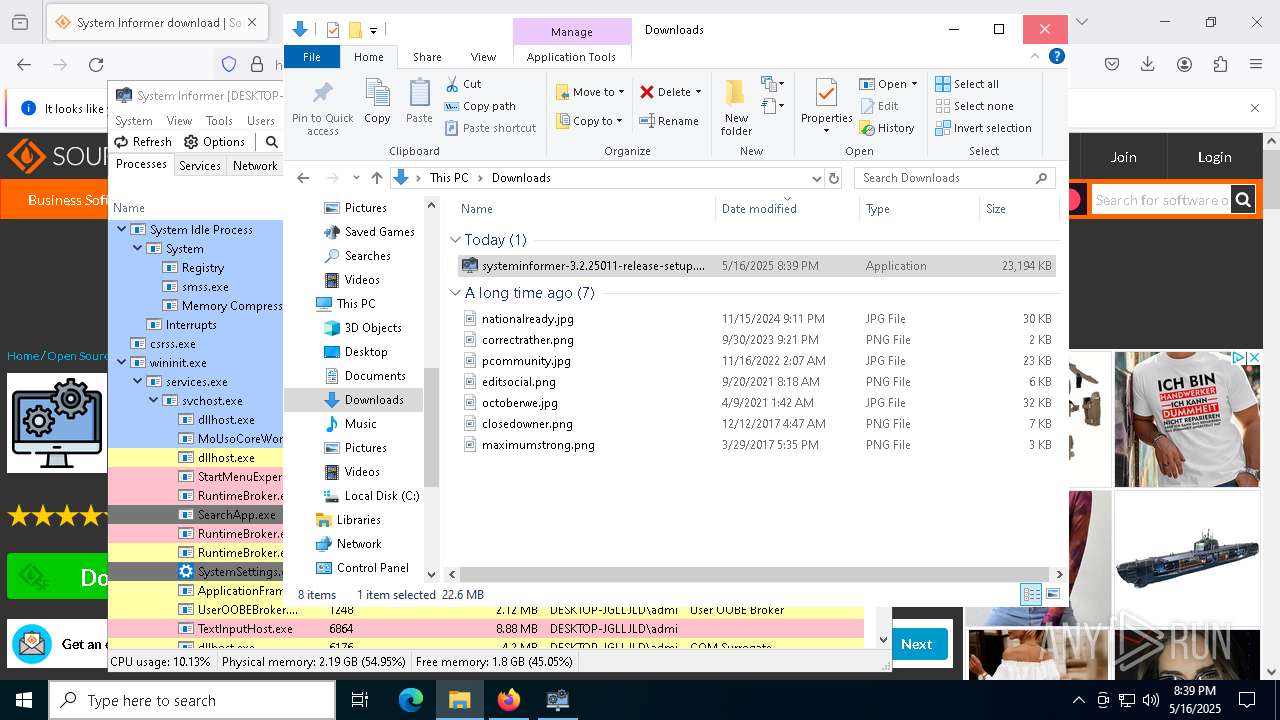Open Firefox downloads panel icon
1280x720 pixels.
(x=1148, y=64)
